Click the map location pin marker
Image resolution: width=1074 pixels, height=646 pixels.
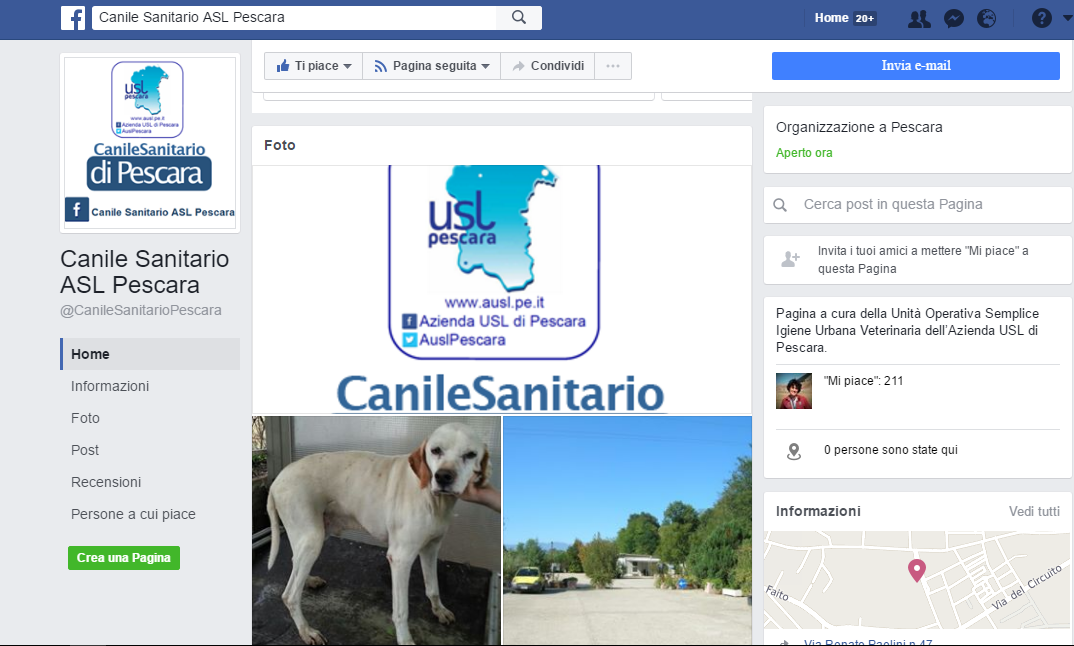pyautogui.click(x=916, y=570)
